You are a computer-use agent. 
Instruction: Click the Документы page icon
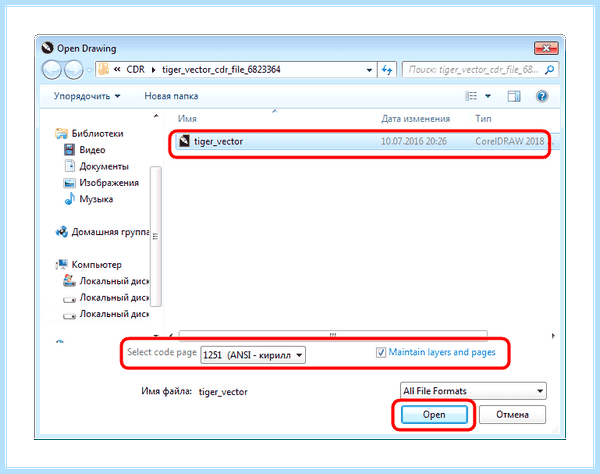(70, 166)
